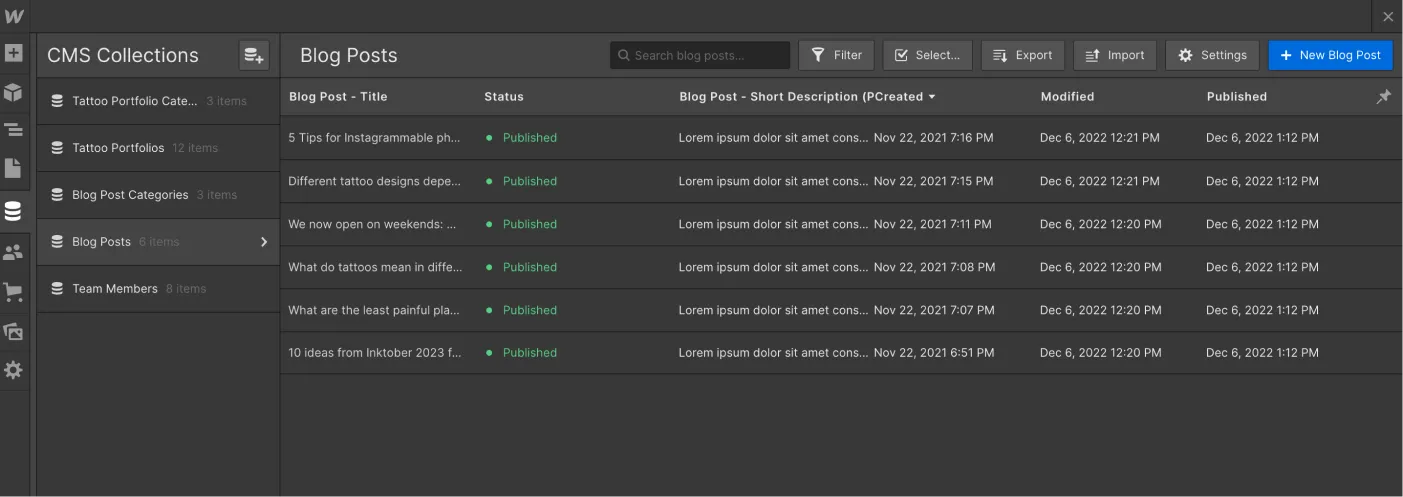The image size is (1403, 497).
Task: Click created date Nov 22, 2021 7:15 PM
Action: click(x=934, y=181)
